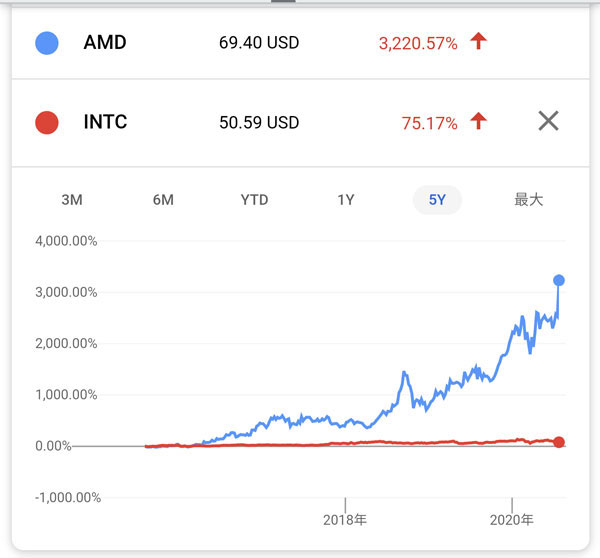600x558 pixels.
Task: Click INTC's red up-arrow icon
Action: [478, 122]
